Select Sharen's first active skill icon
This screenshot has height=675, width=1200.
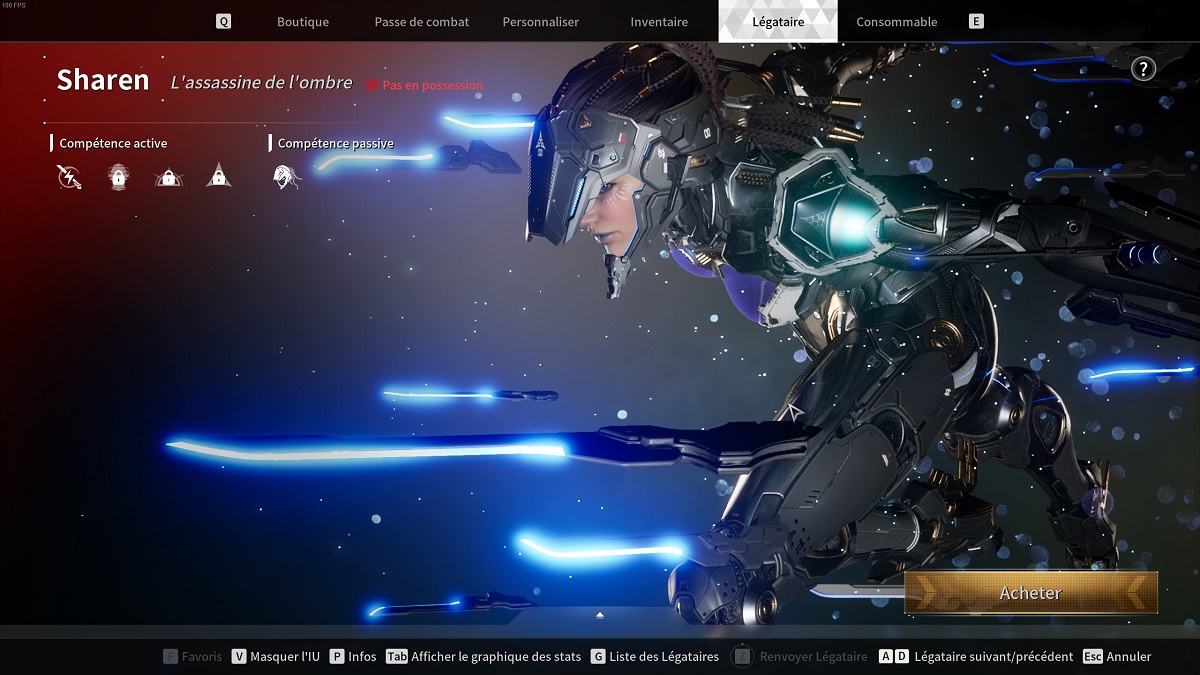[68, 176]
